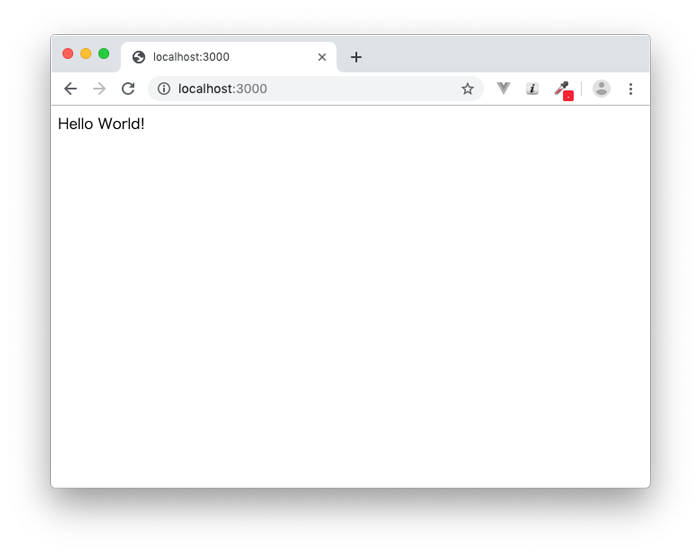This screenshot has width=700, height=554.
Task: Bookmark this page with the star icon
Action: (467, 89)
